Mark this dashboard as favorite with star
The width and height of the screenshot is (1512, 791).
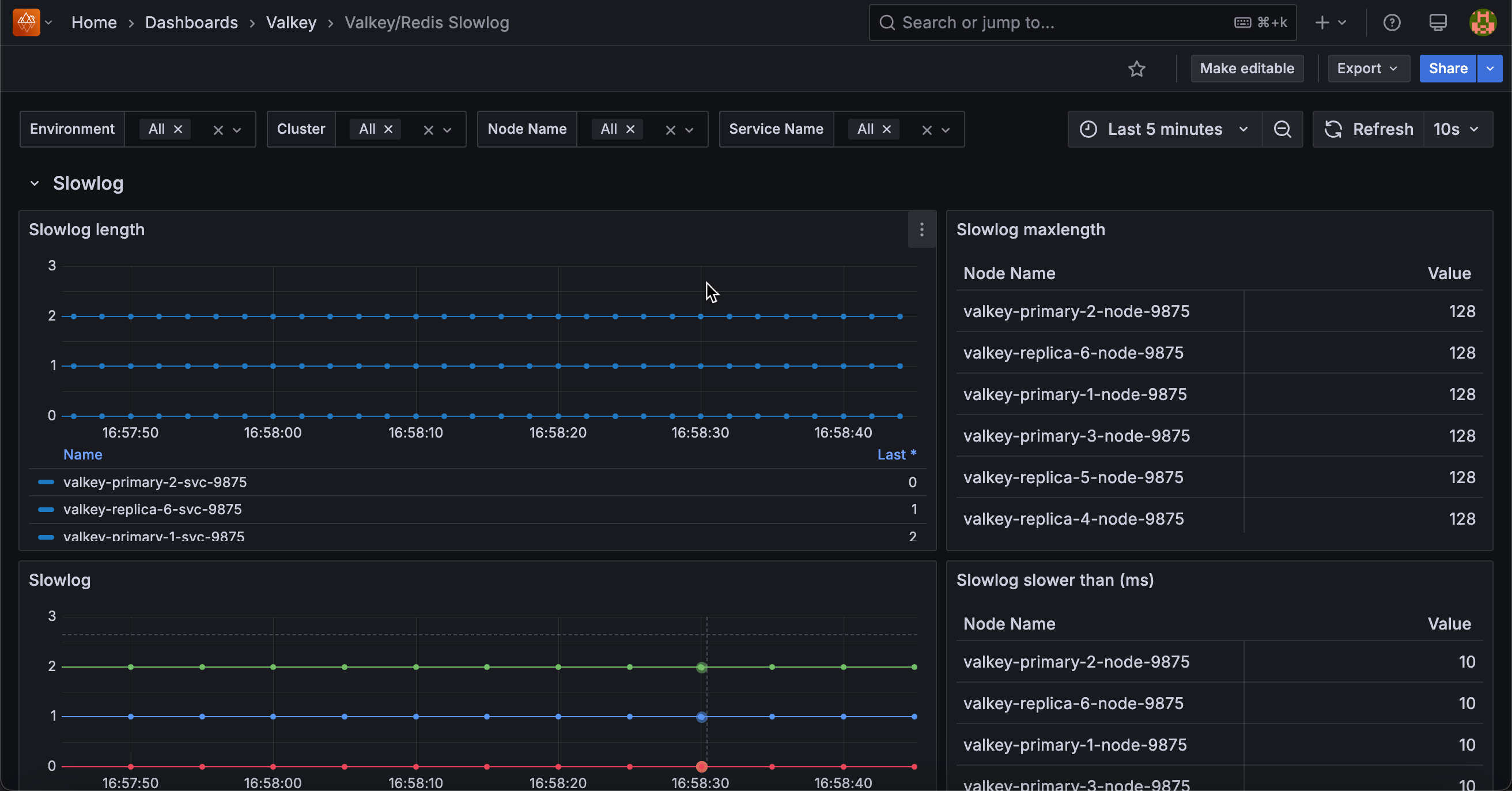point(1137,69)
